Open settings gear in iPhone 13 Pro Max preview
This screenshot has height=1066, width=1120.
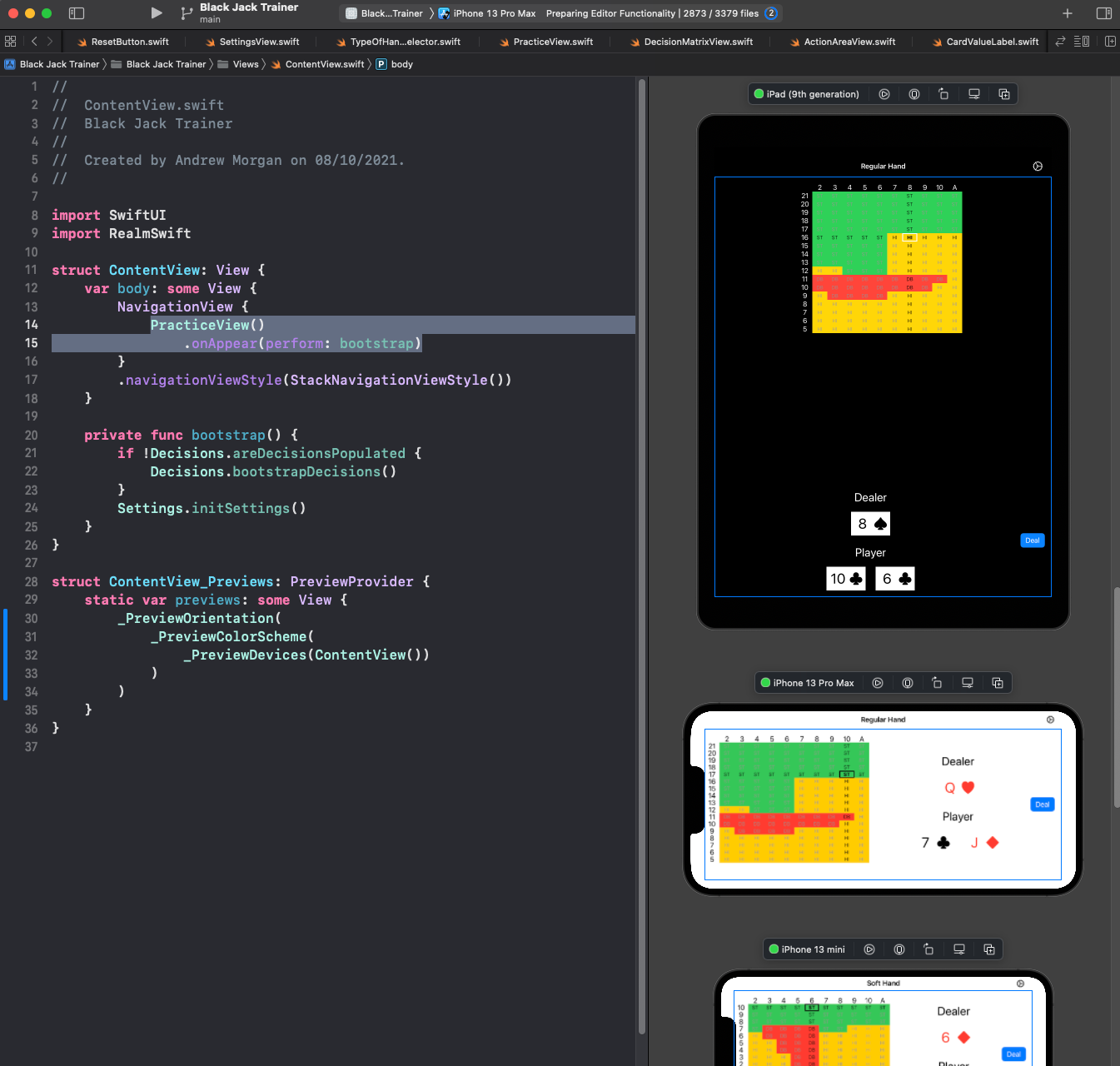coord(1050,720)
